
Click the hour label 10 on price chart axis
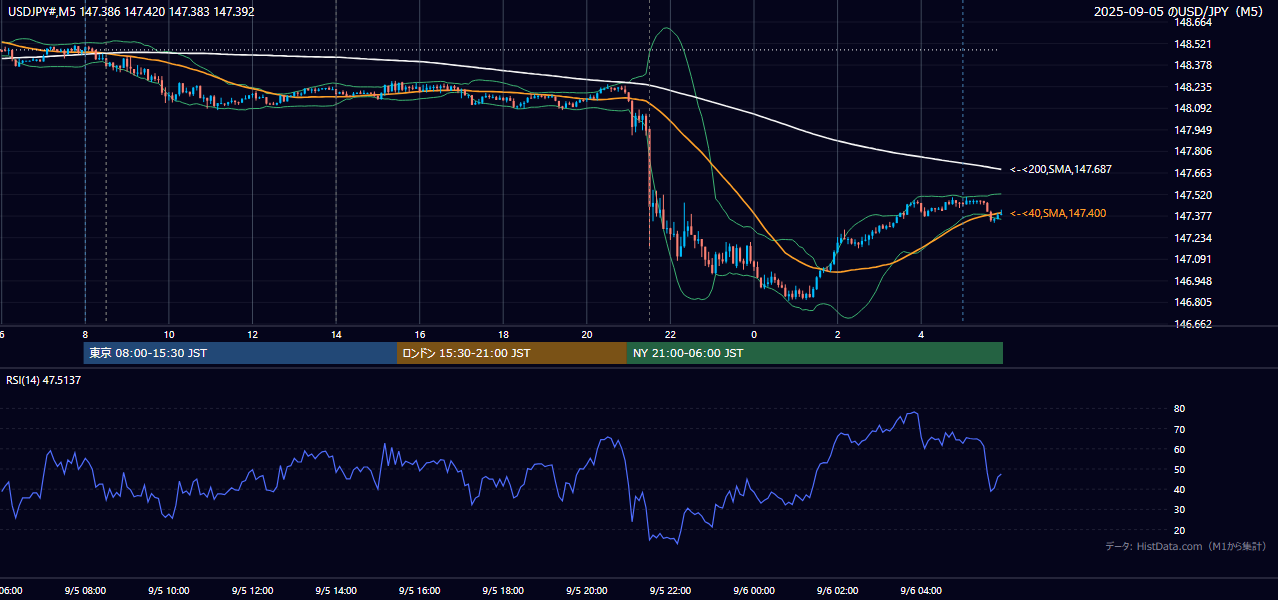click(x=169, y=334)
